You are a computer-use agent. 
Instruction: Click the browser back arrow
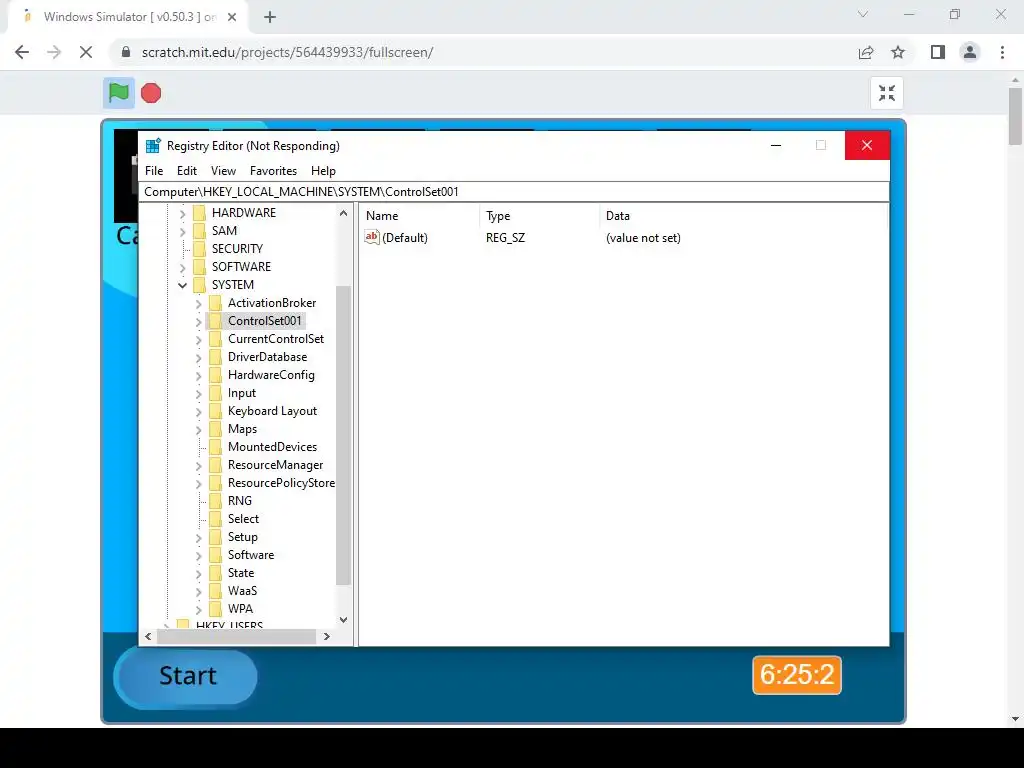pos(22,52)
